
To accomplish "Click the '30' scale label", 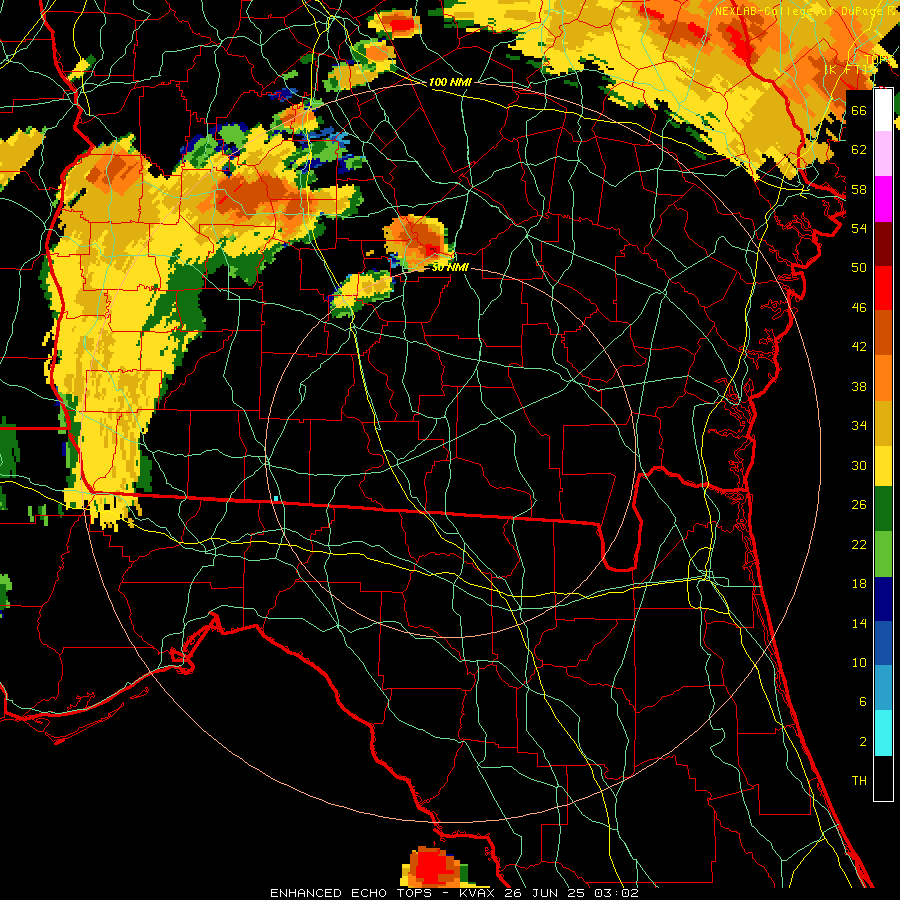I will 859,465.
